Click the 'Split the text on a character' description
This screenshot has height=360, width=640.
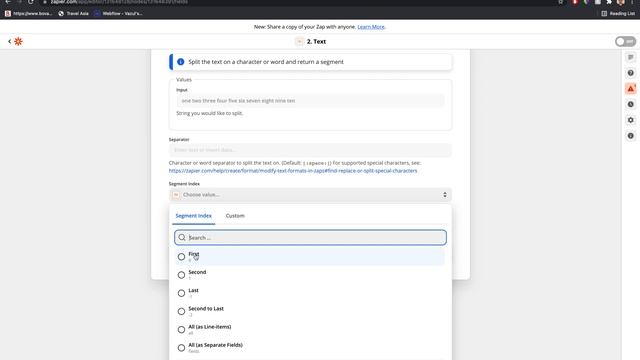pos(266,62)
